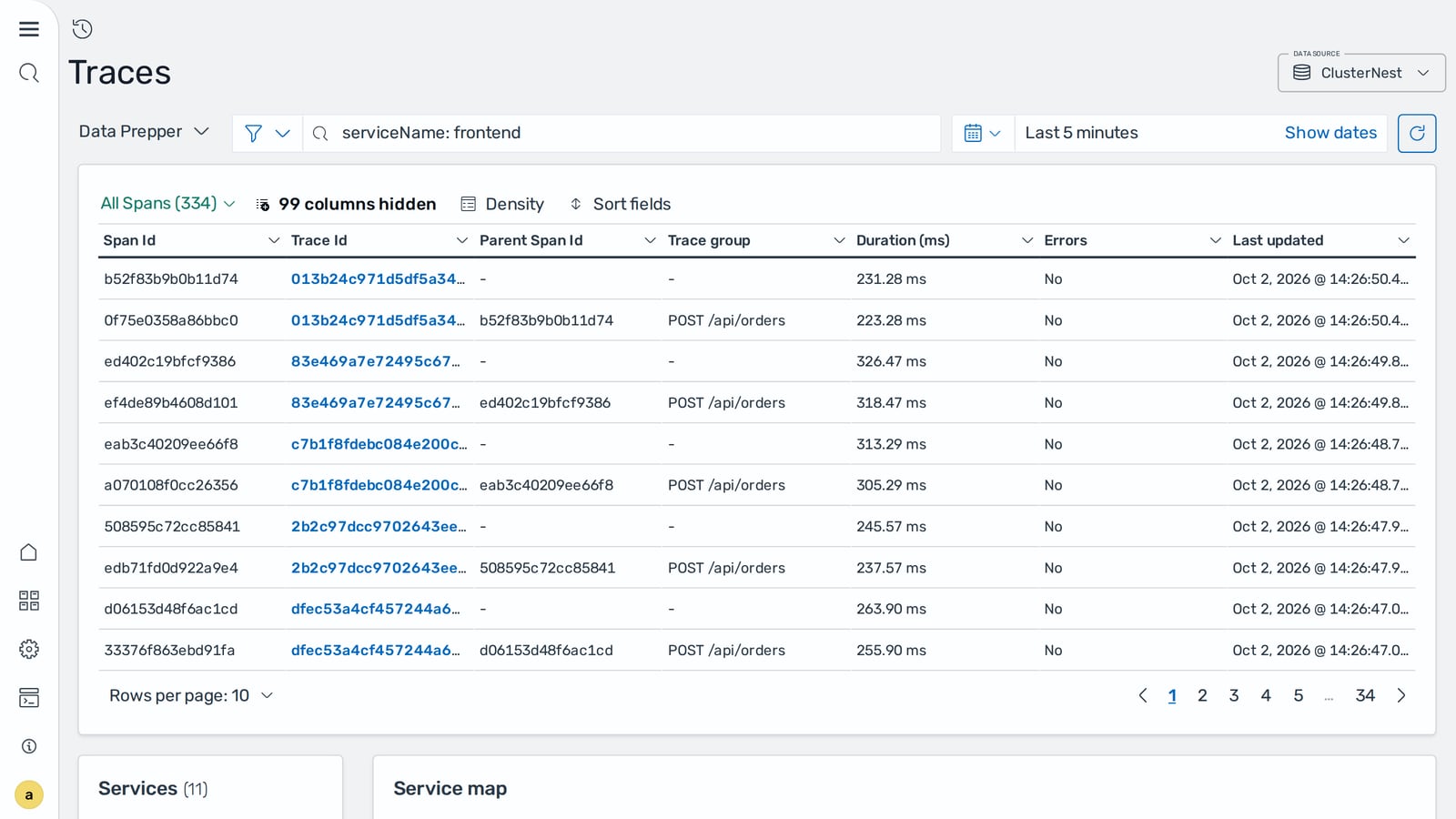The image size is (1456, 819).
Task: Click the Last 5 minutes time range field
Action: pos(1147,133)
